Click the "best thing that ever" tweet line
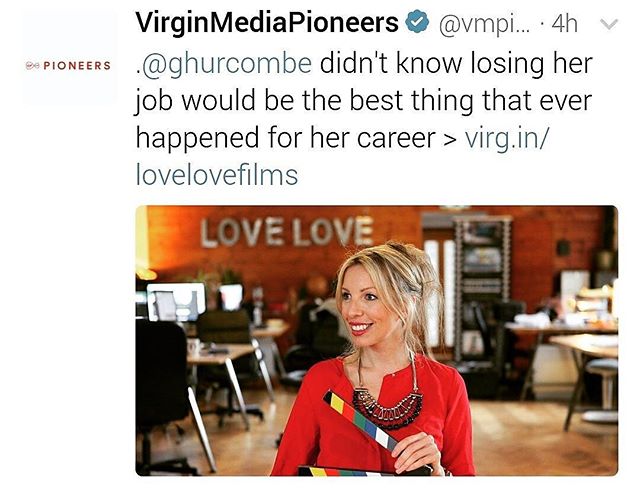Image resolution: width=640 pixels, height=488 pixels. point(469,100)
